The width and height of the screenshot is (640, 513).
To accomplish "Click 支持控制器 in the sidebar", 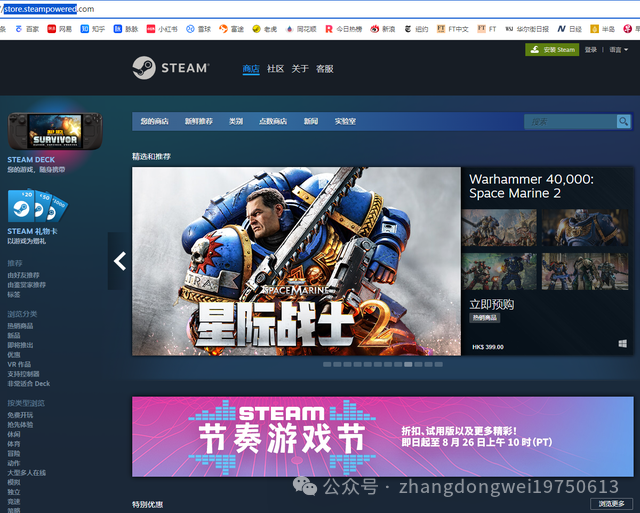I will tap(23, 374).
